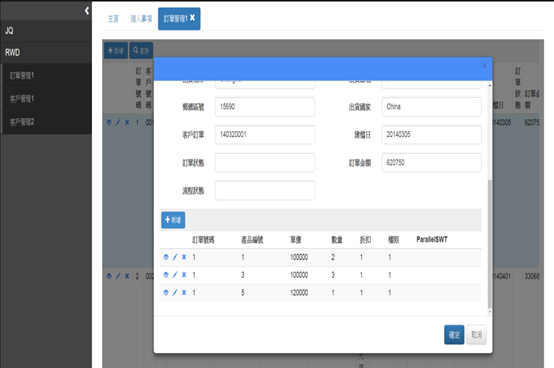Switch to the 個人事項 tab

pyautogui.click(x=141, y=19)
